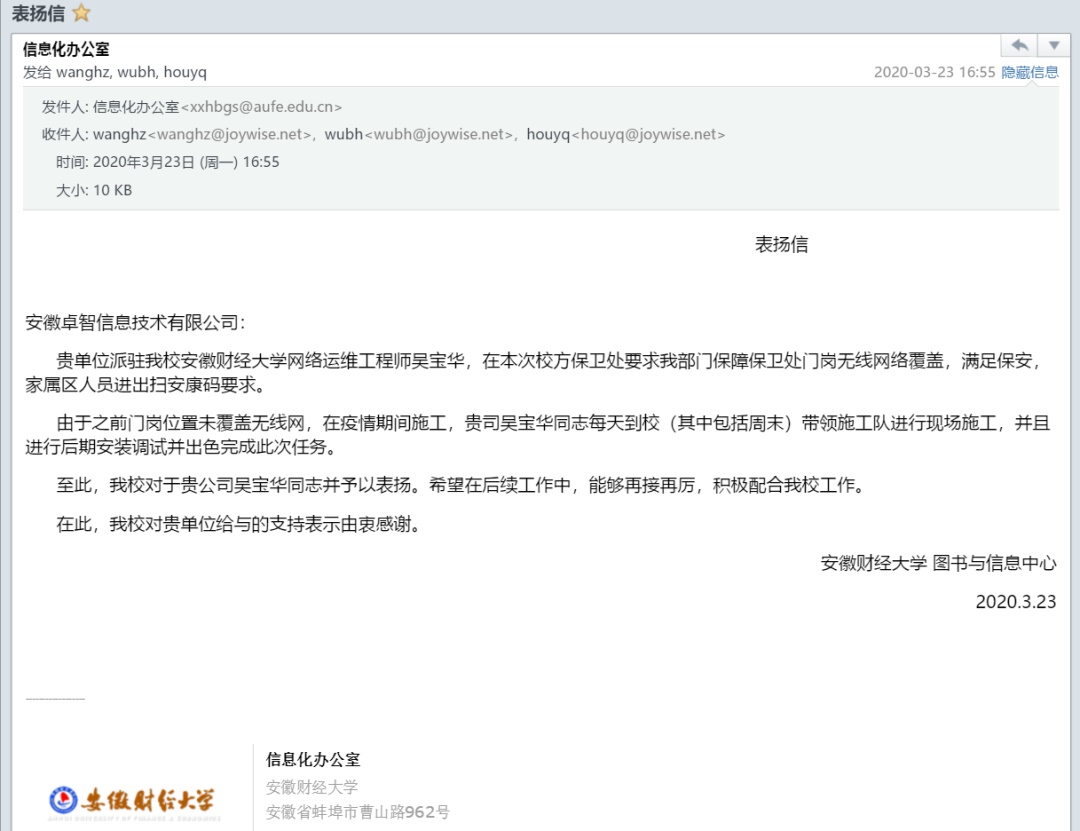Click the 发给 wanghz, wubh, houyq summary line
This screenshot has height=831, width=1080.
point(115,72)
